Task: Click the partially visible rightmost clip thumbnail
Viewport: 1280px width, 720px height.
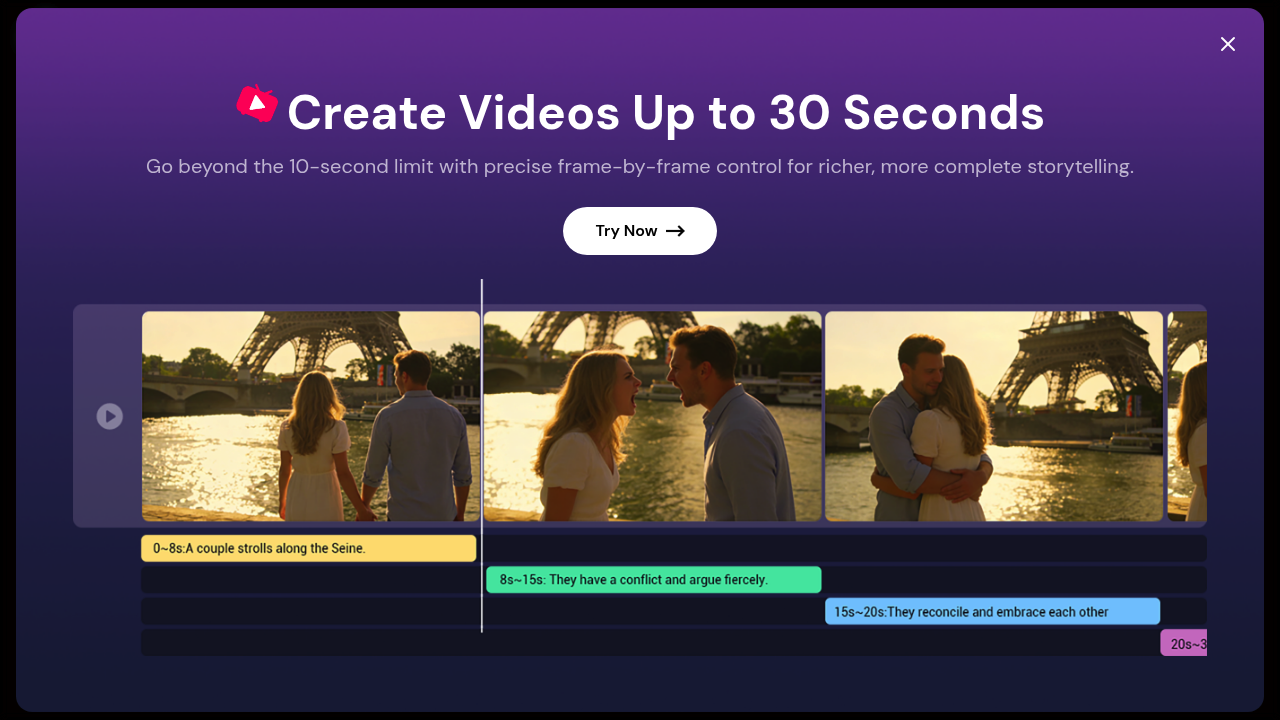Action: (1187, 416)
